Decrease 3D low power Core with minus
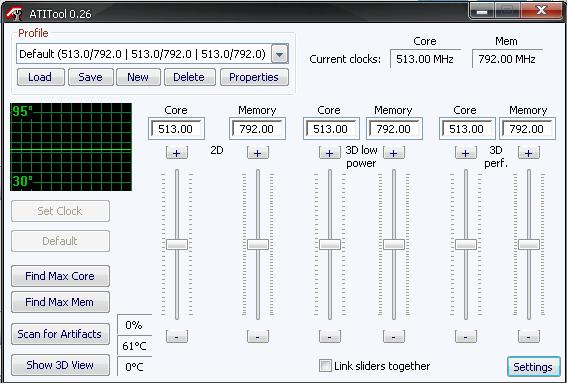 329,337
